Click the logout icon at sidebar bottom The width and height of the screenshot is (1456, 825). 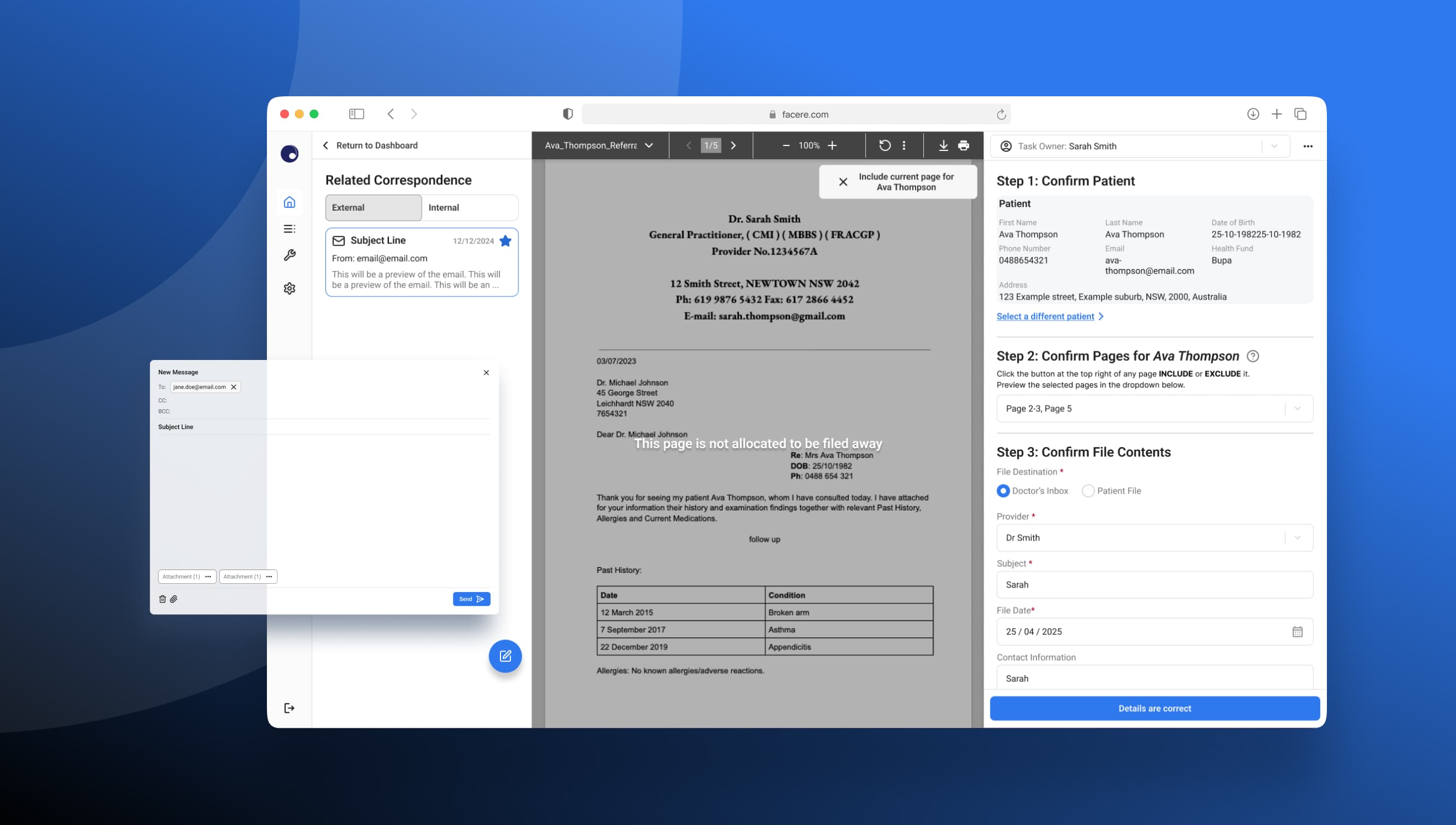pyautogui.click(x=289, y=708)
